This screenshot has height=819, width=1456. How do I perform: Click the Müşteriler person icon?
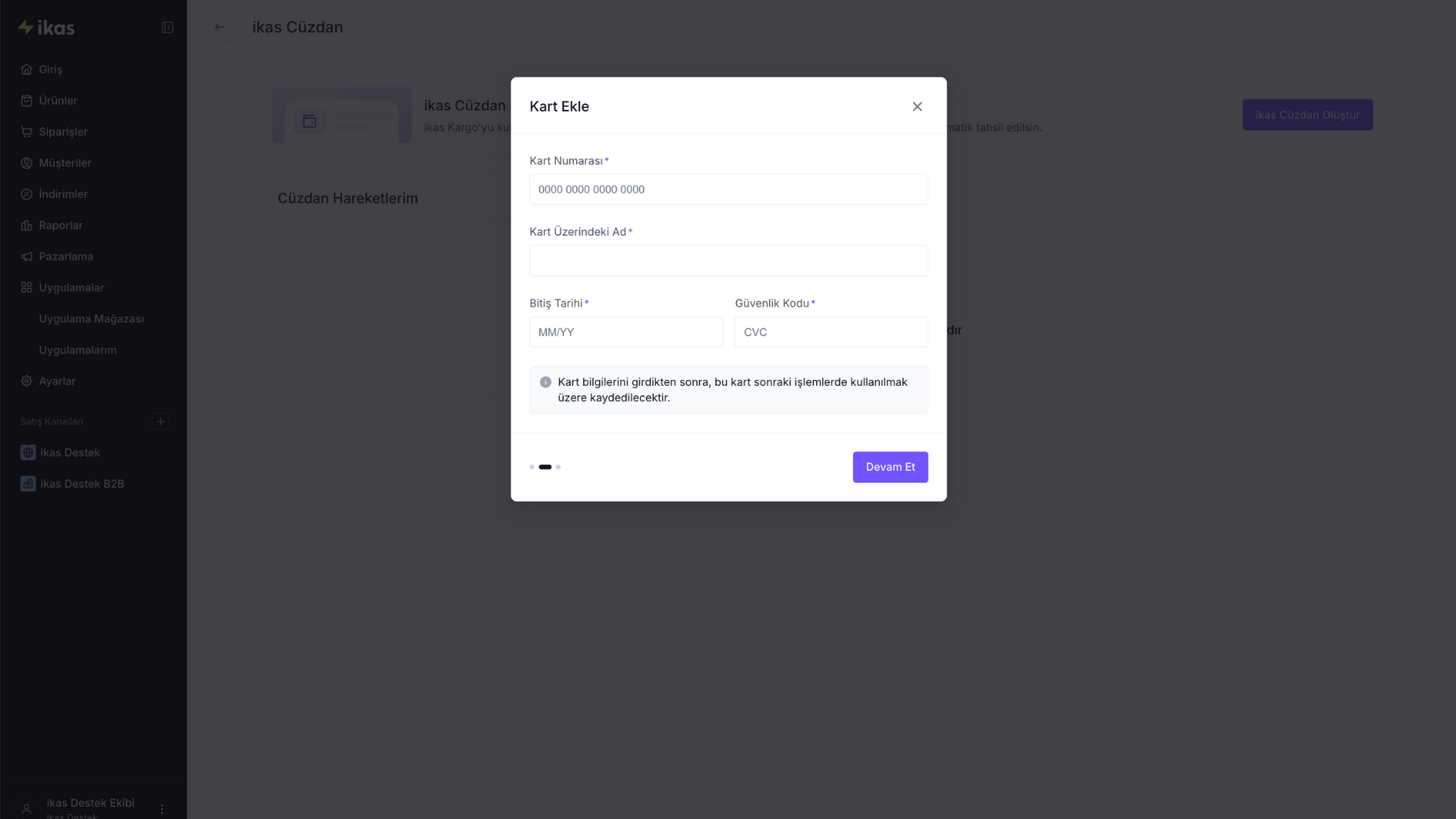27,163
